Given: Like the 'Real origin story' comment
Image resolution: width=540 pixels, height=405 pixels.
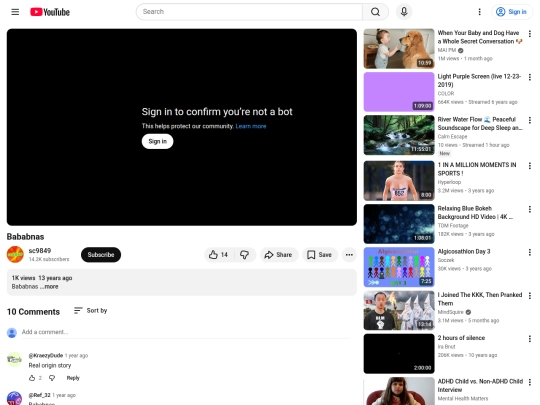Looking at the screenshot, I should pos(32,378).
